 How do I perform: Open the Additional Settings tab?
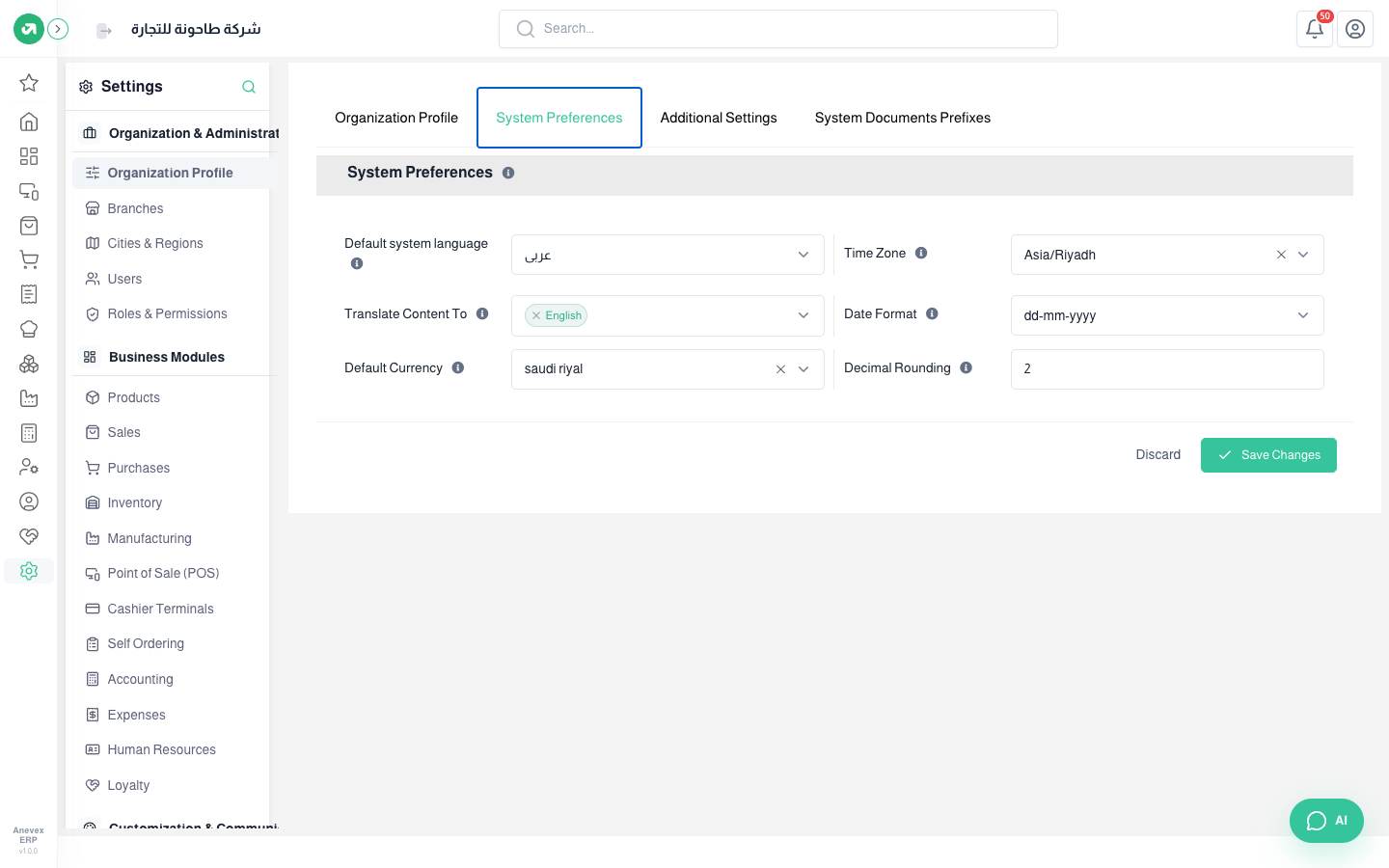[x=719, y=118]
